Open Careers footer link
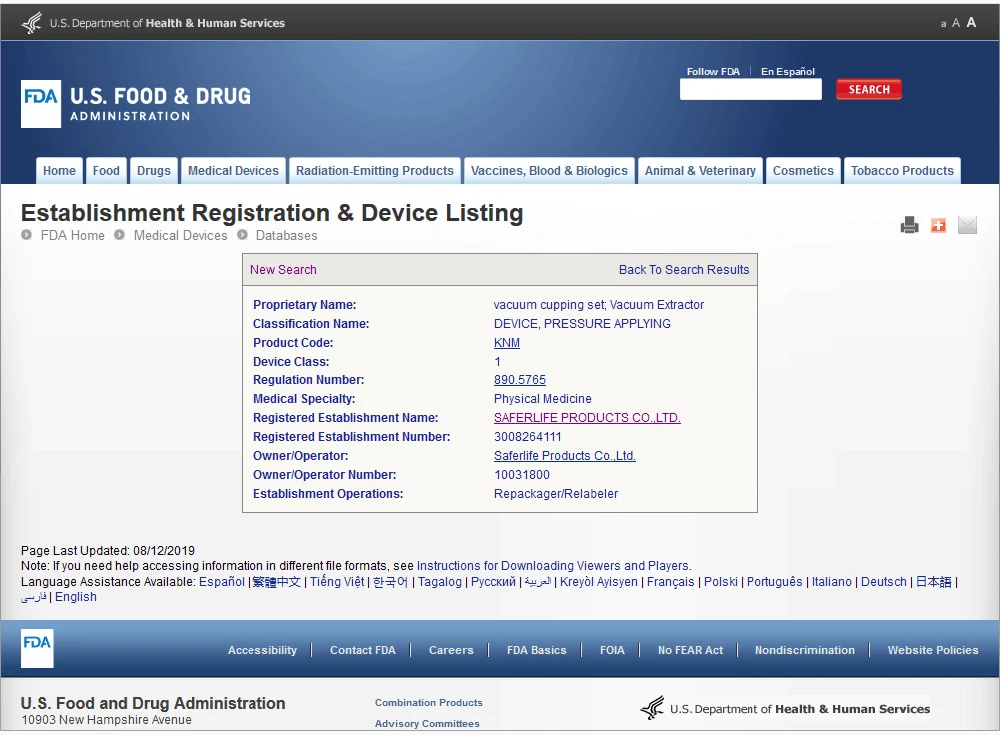The image size is (1000, 735). (451, 650)
